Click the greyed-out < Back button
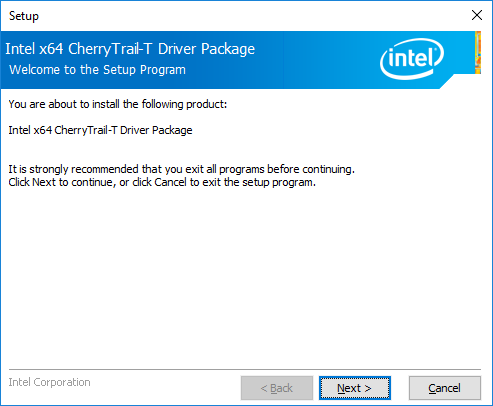The width and height of the screenshot is (493, 406). pos(277,388)
